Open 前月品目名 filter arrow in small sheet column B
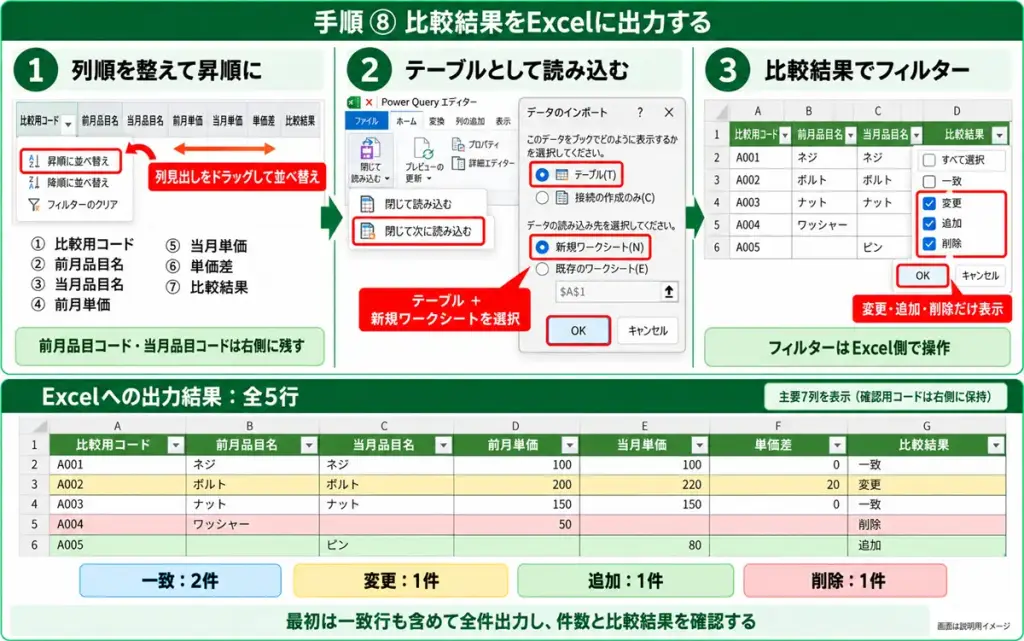 point(850,135)
